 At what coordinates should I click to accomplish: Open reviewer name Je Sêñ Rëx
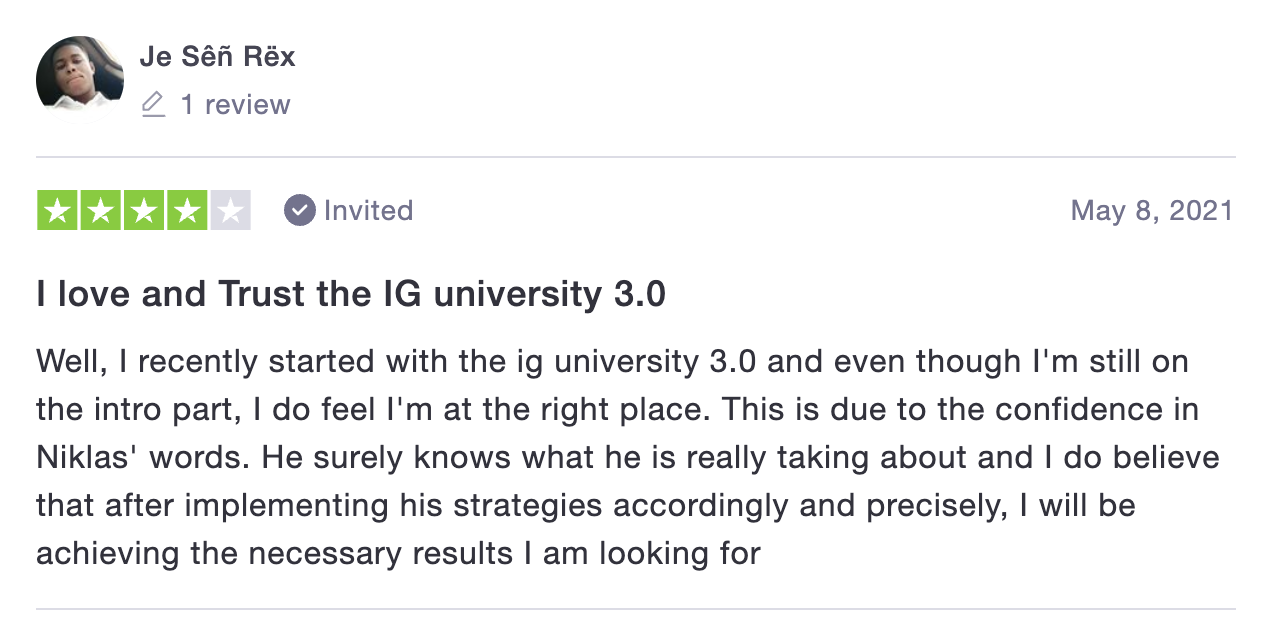point(218,56)
